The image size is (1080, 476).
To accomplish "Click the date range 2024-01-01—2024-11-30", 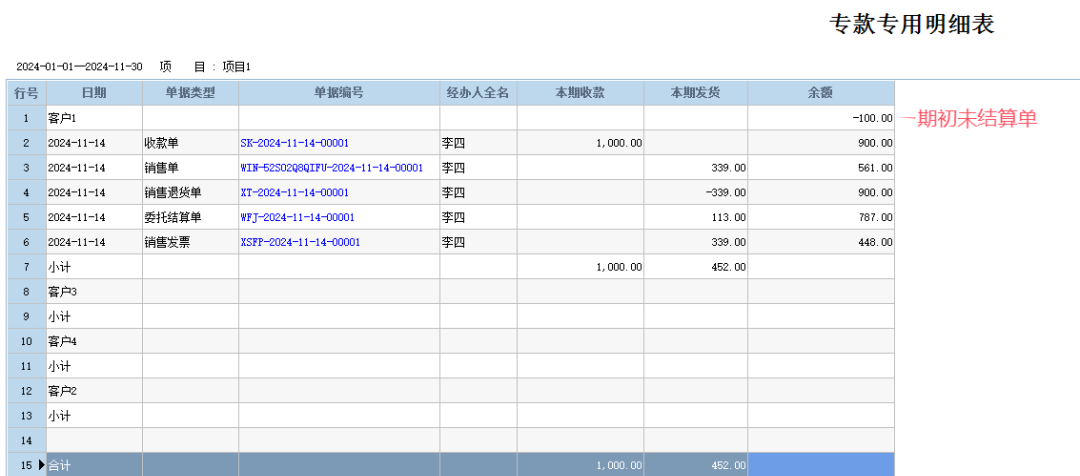I will click(x=79, y=67).
